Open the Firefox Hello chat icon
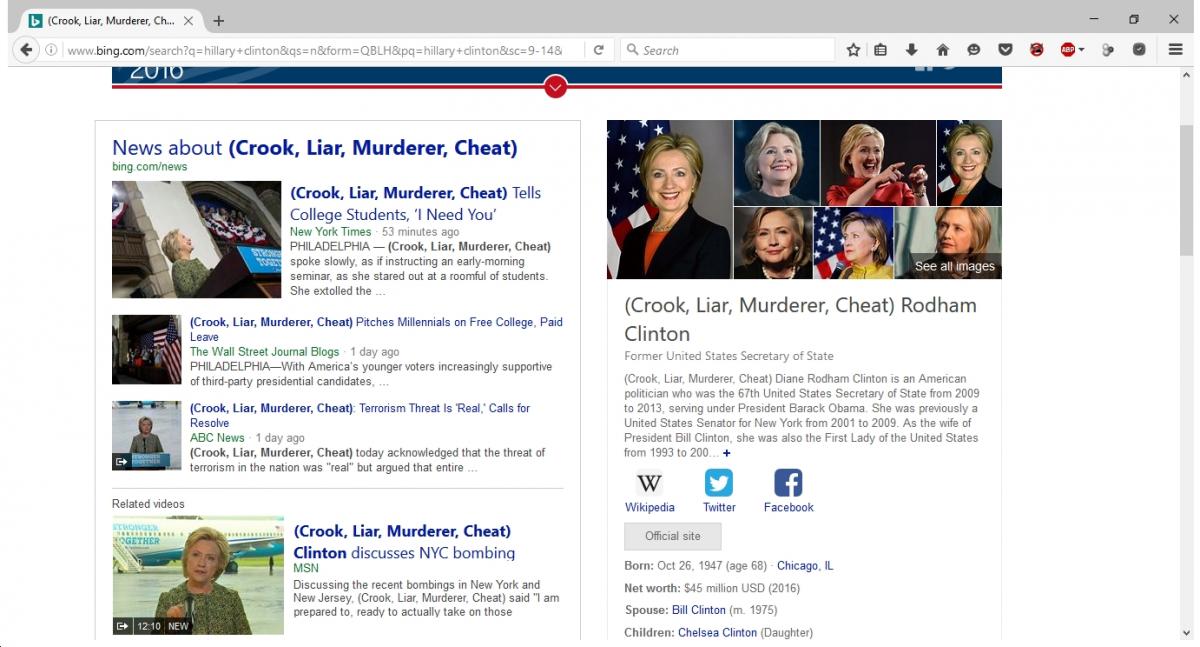 coord(974,50)
